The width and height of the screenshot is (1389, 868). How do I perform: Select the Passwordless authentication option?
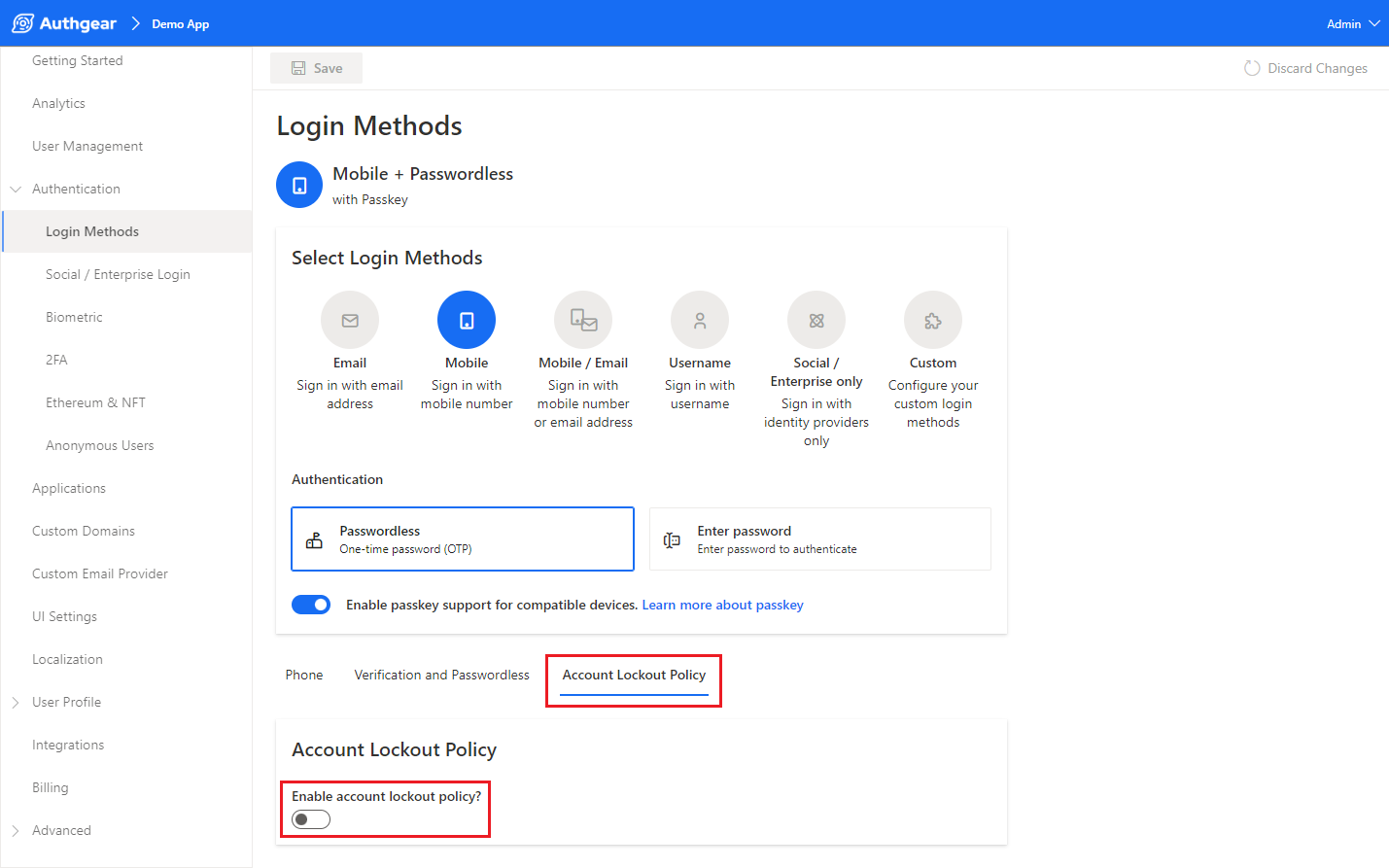[x=463, y=539]
